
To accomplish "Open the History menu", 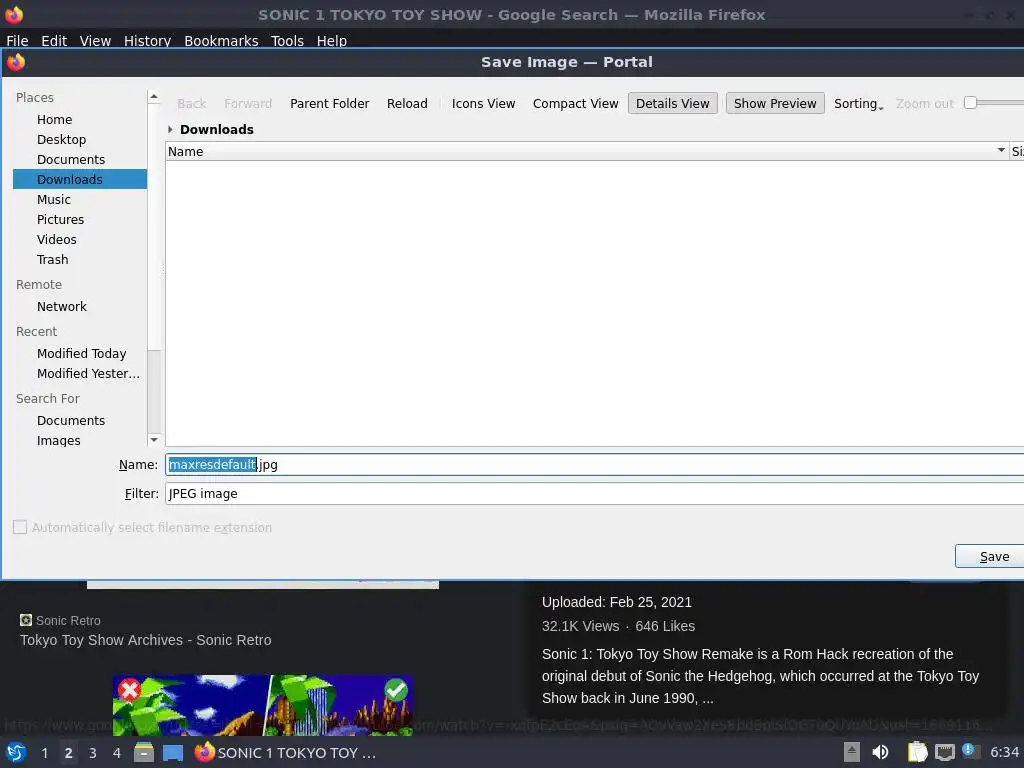I will [x=148, y=40].
